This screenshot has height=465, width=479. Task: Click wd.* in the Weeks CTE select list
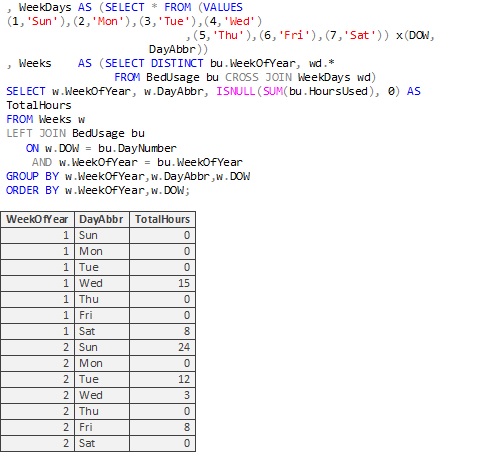click(x=322, y=63)
